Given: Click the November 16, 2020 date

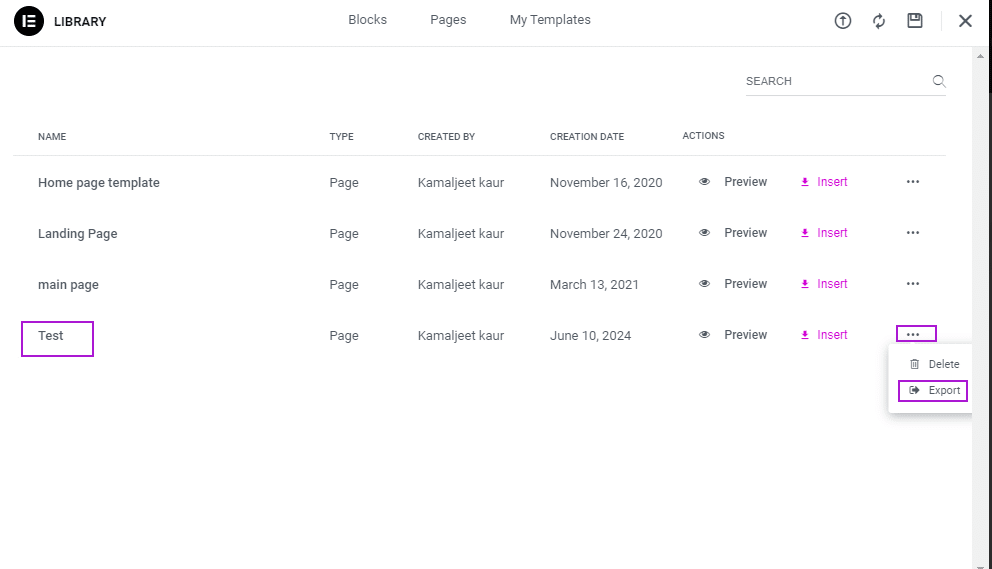Looking at the screenshot, I should (x=606, y=182).
